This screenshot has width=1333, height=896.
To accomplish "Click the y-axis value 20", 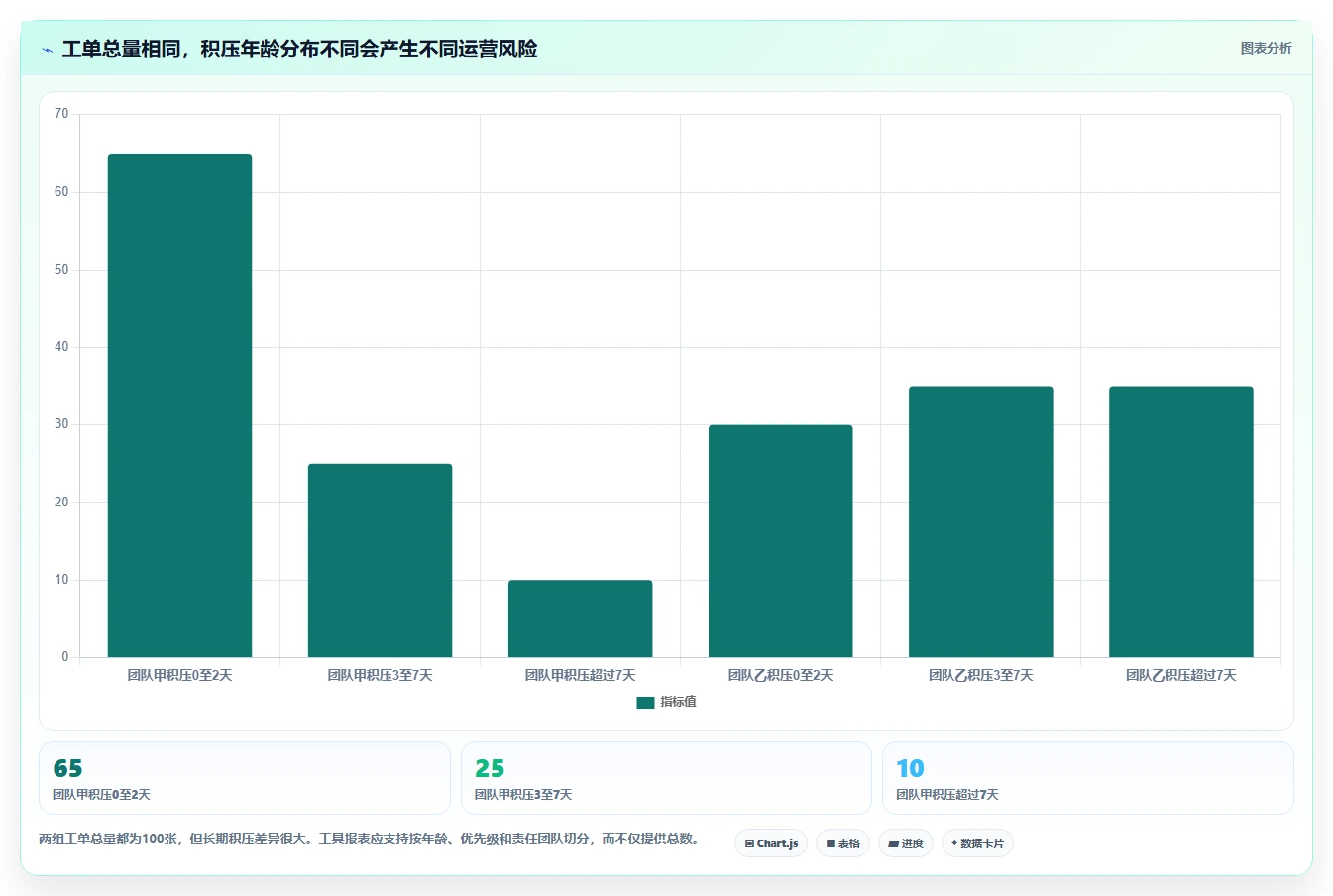I will [x=61, y=503].
